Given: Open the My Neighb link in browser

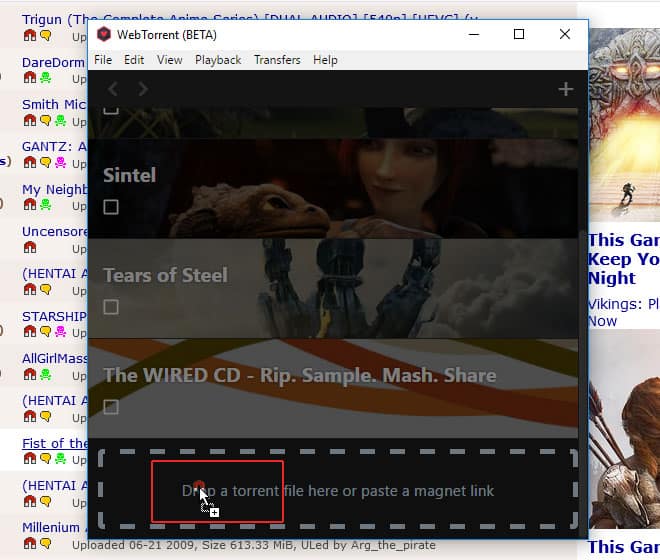Looking at the screenshot, I should [x=55, y=189].
